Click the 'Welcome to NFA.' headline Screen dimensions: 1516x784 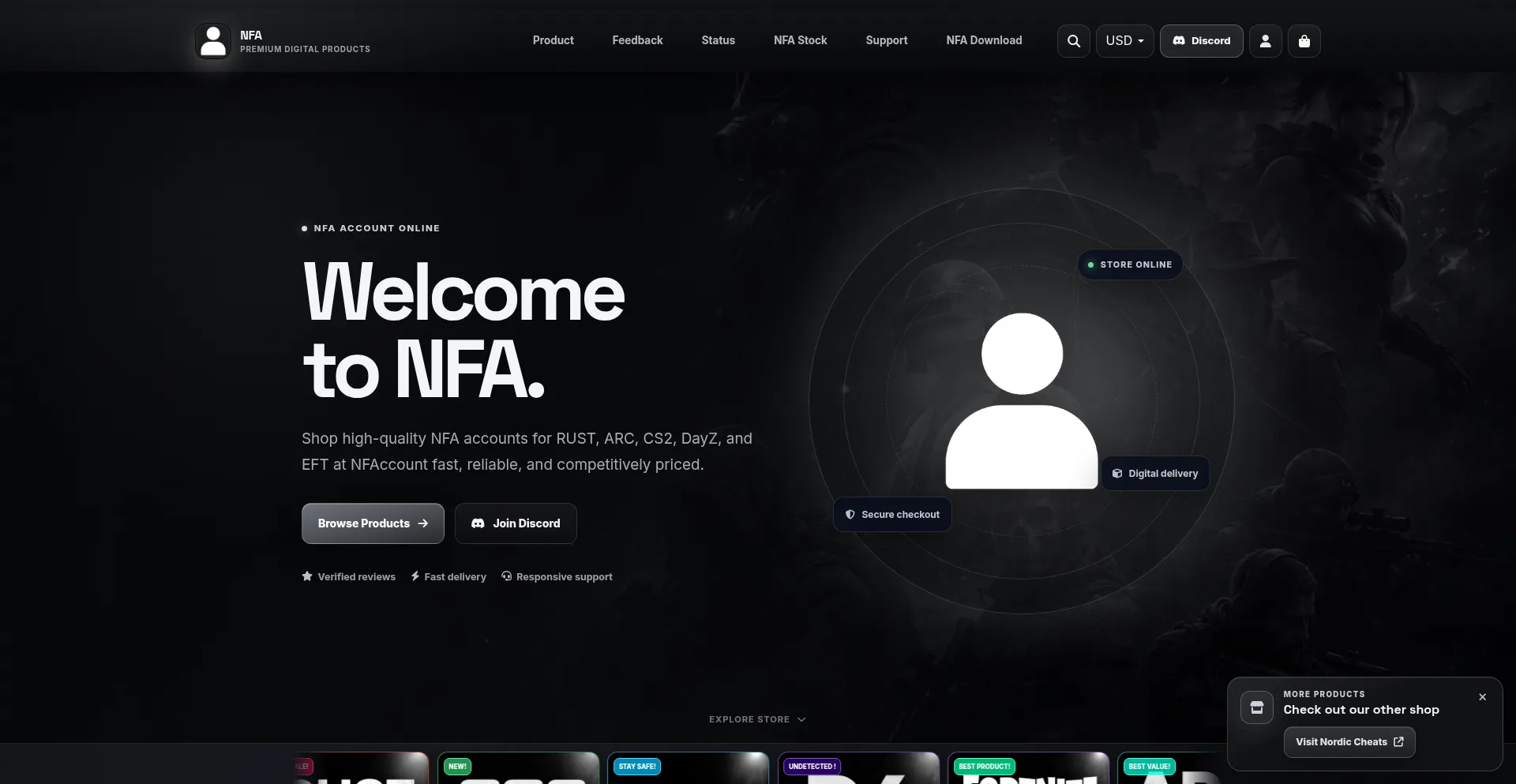pos(463,330)
